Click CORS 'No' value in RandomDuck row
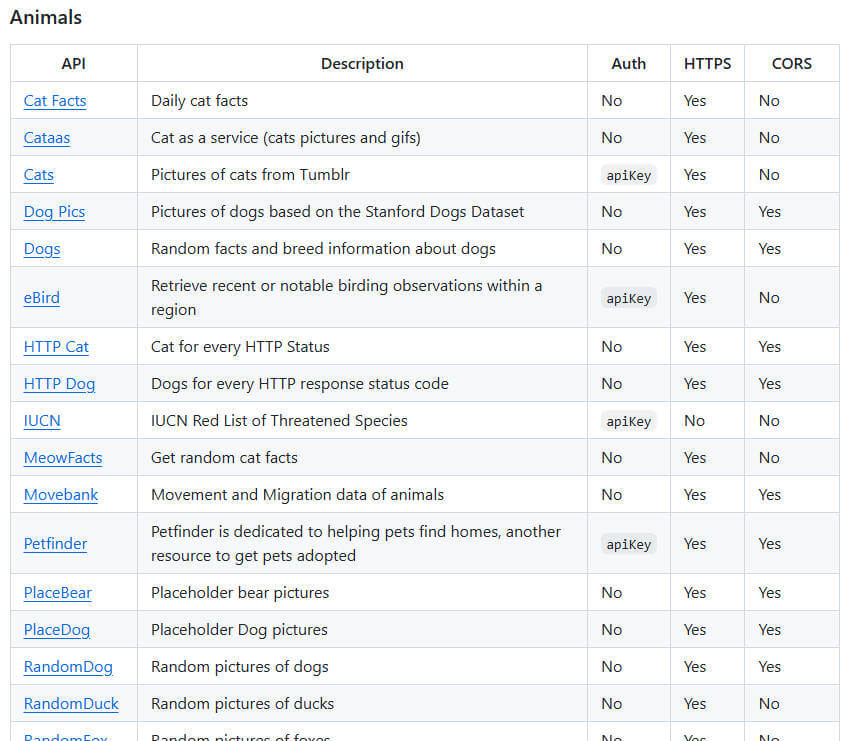 (x=769, y=703)
